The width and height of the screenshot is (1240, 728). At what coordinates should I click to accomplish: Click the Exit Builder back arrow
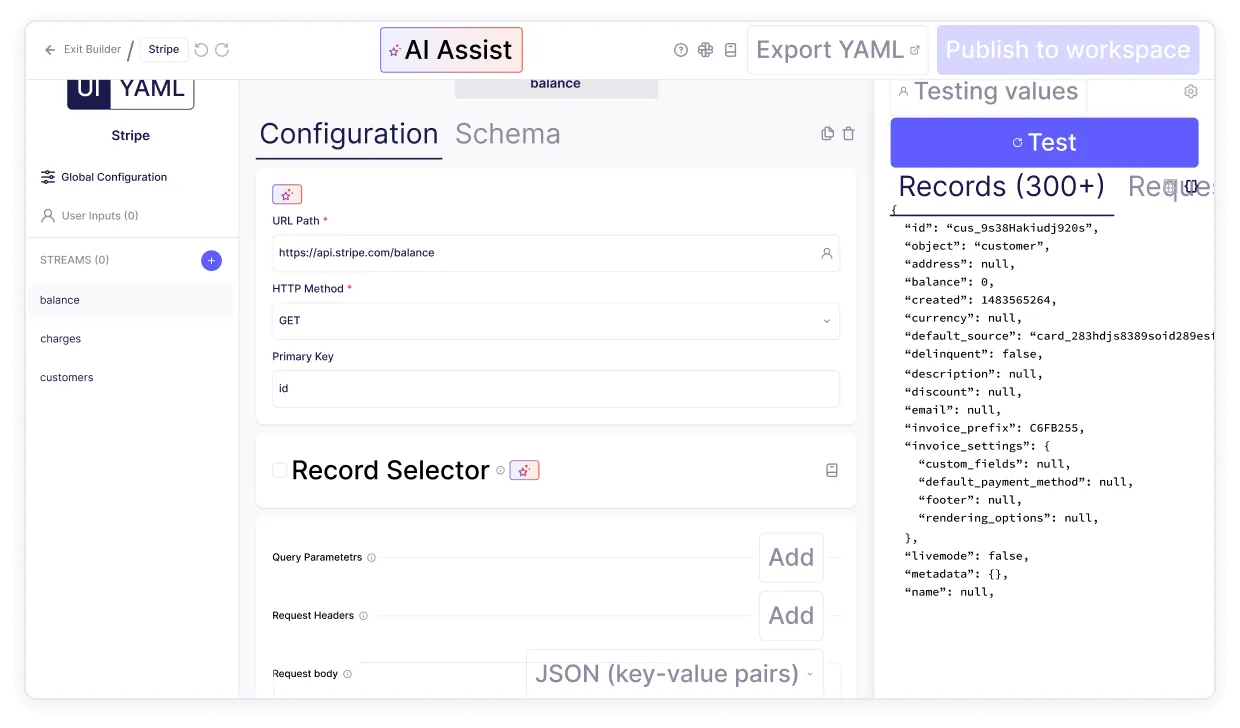50,50
